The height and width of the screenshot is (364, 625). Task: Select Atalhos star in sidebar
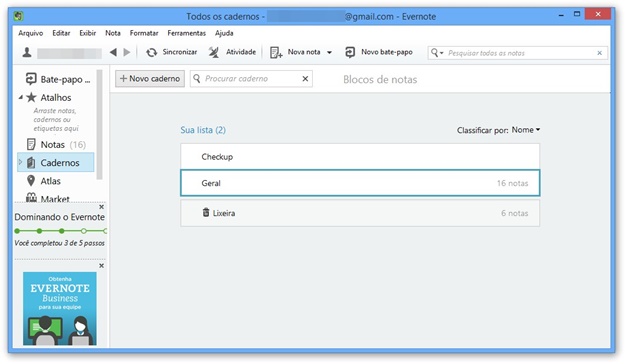[x=31, y=97]
